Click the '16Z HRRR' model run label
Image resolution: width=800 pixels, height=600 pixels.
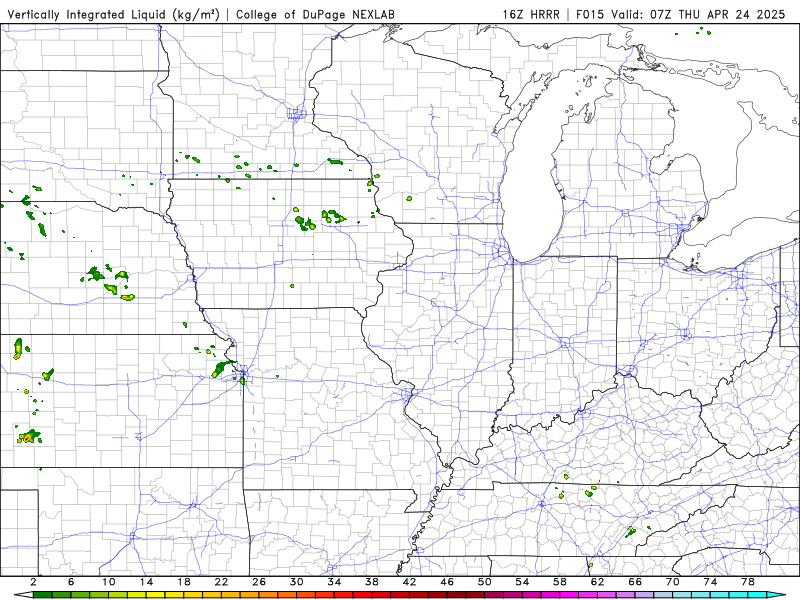click(531, 14)
